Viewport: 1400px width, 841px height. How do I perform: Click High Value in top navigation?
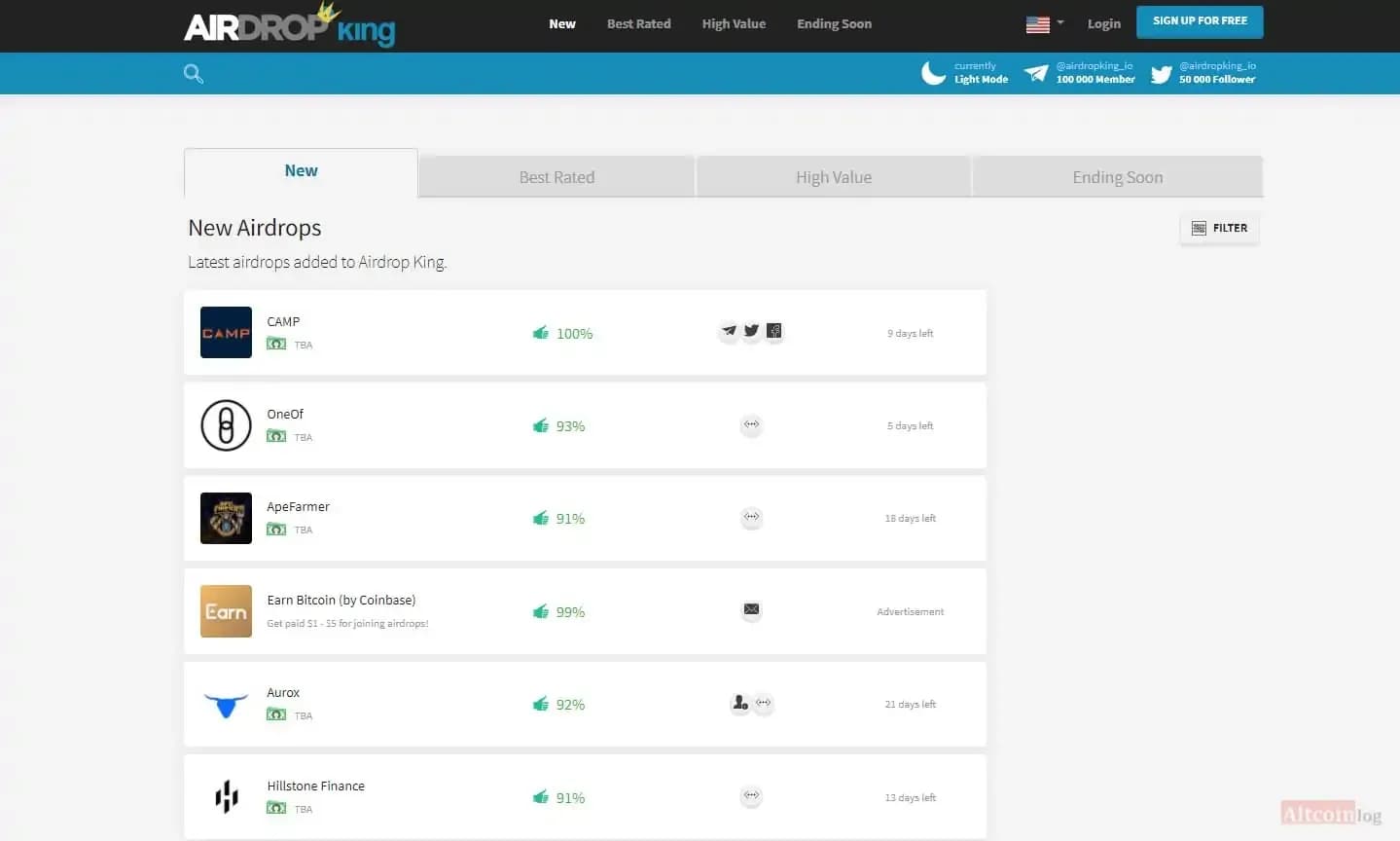point(734,23)
